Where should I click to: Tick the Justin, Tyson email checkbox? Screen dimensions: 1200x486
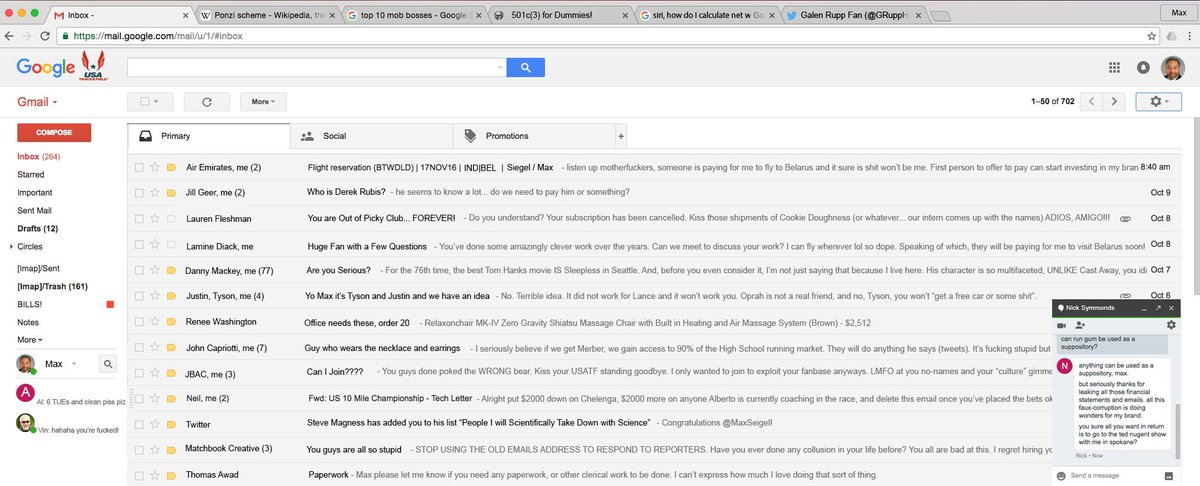[139, 296]
